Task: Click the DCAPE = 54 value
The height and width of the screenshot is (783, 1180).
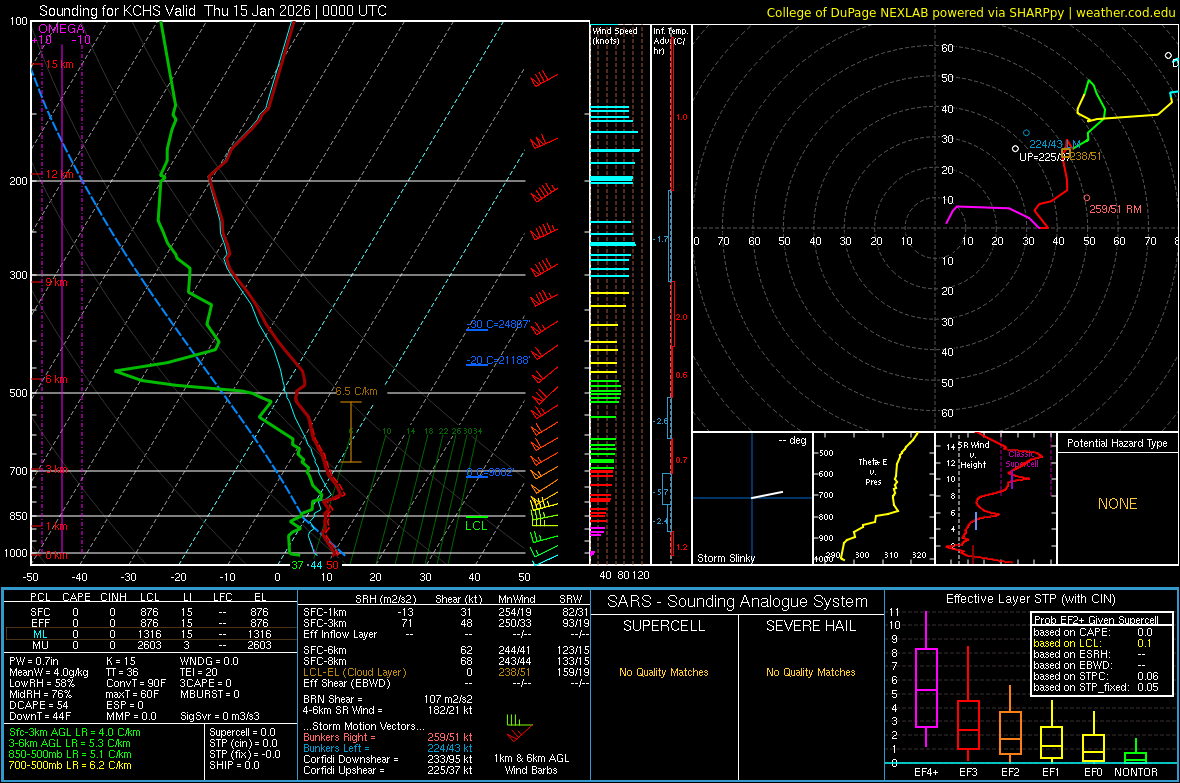Action: point(38,705)
